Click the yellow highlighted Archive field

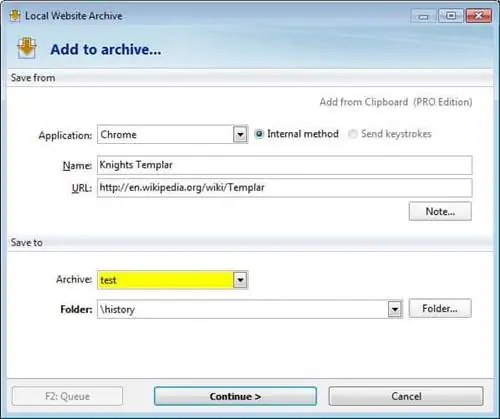point(166,280)
